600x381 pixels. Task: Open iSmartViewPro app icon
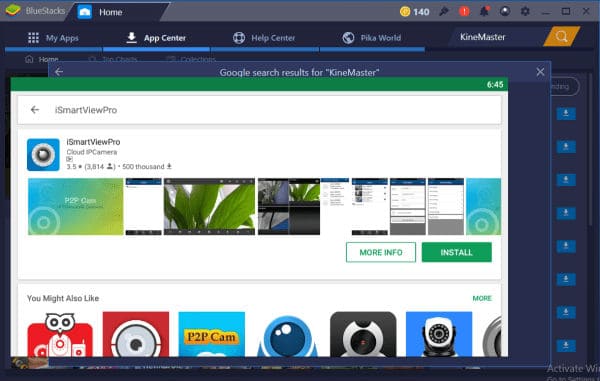pyautogui.click(x=43, y=155)
